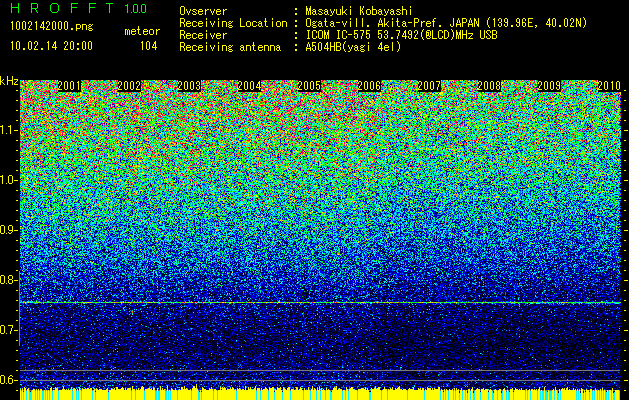Image resolution: width=629 pixels, height=400 pixels.
Task: Click the 2005 time marker
Action: click(309, 86)
